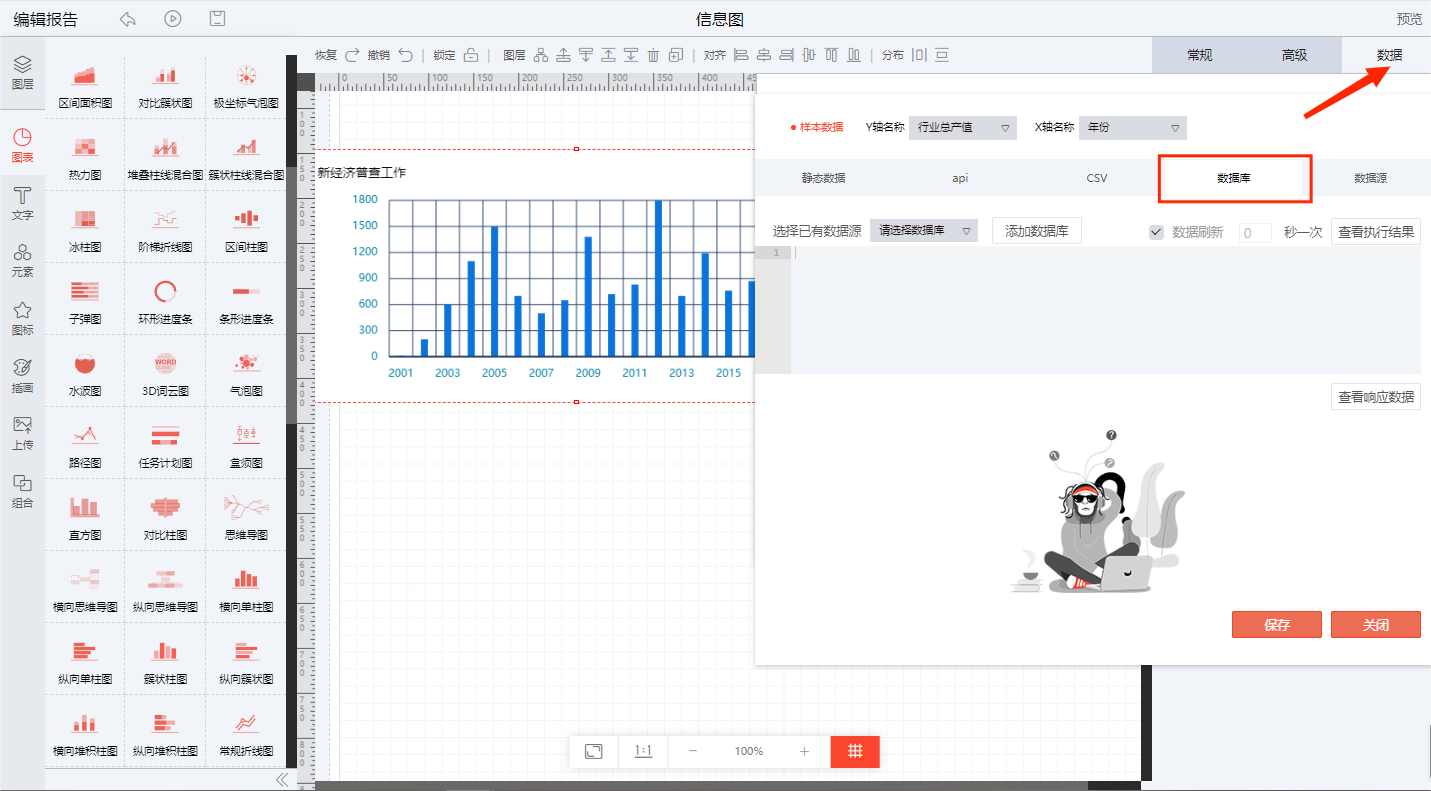Select the 热力图 chart type
This screenshot has width=1431, height=791.
click(85, 158)
